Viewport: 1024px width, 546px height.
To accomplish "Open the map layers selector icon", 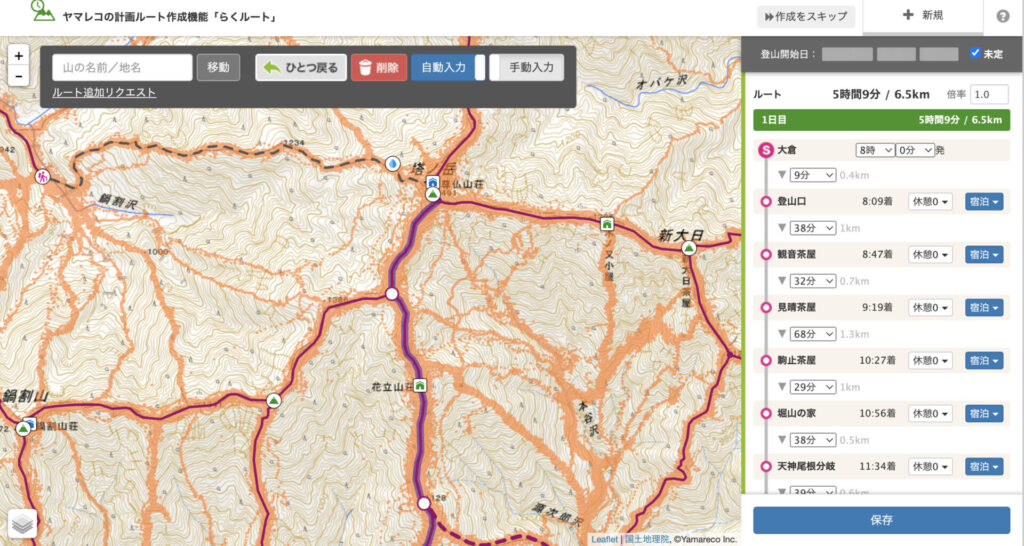I will (23, 523).
